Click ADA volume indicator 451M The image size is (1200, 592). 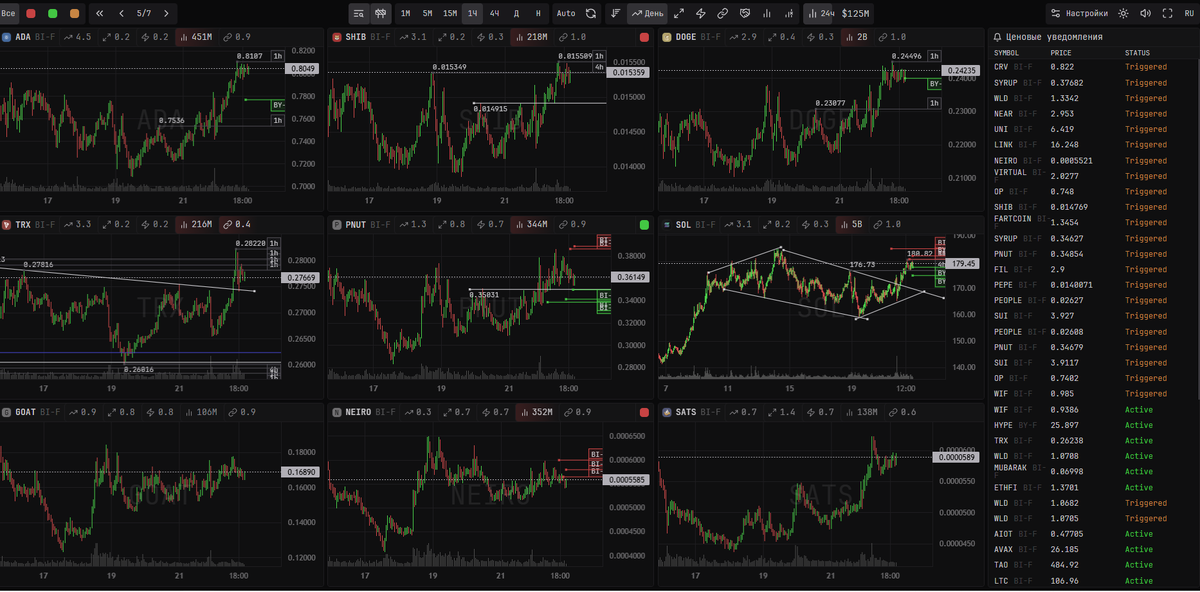pyautogui.click(x=196, y=37)
